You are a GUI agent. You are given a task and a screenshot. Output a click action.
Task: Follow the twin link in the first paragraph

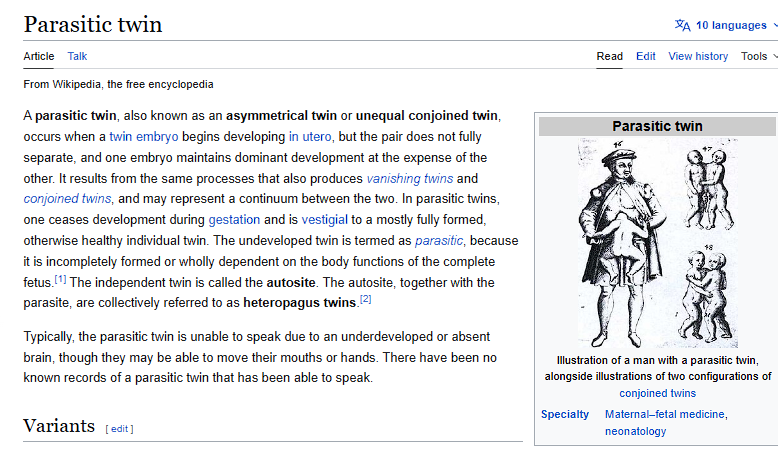click(121, 136)
